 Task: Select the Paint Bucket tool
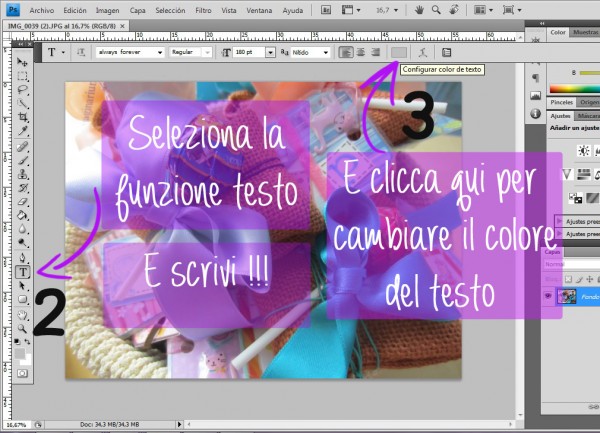[x=22, y=215]
